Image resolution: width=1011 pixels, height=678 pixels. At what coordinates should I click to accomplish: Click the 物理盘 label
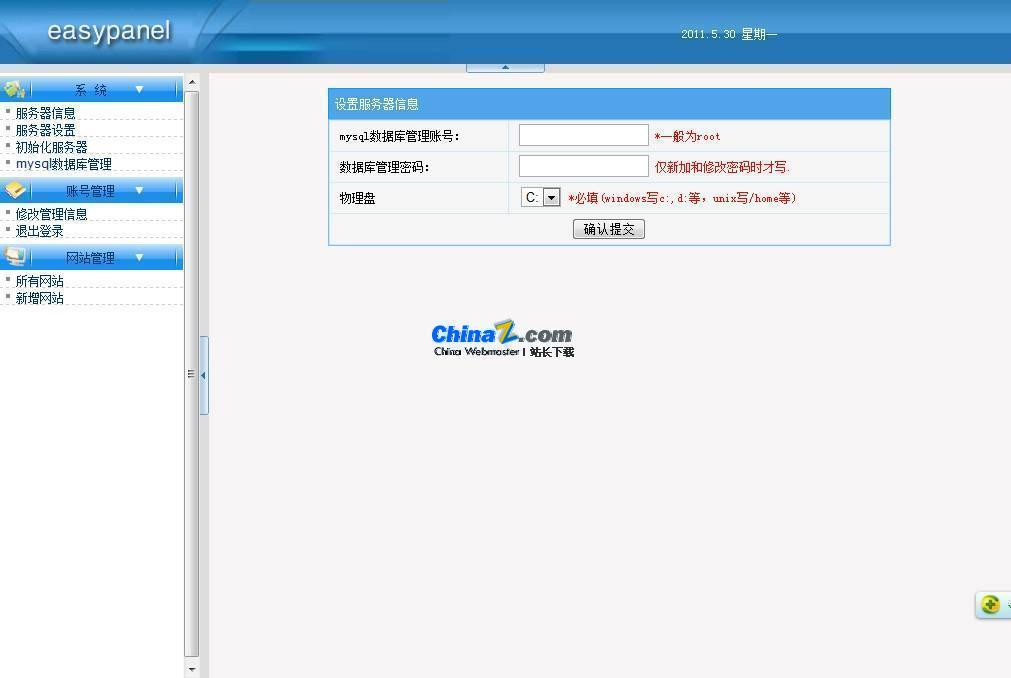tap(357, 198)
